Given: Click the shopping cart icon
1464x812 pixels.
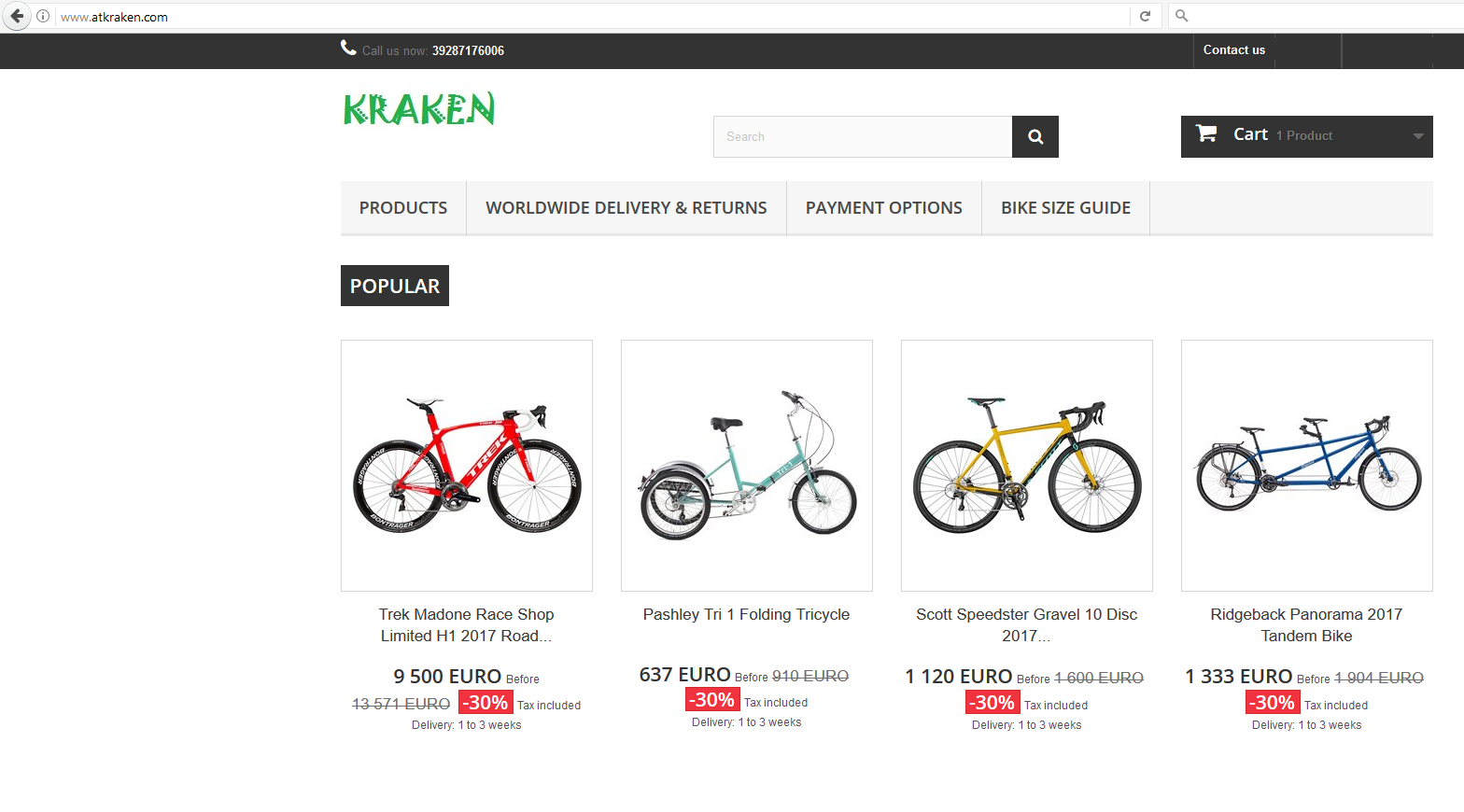Looking at the screenshot, I should (x=1206, y=133).
